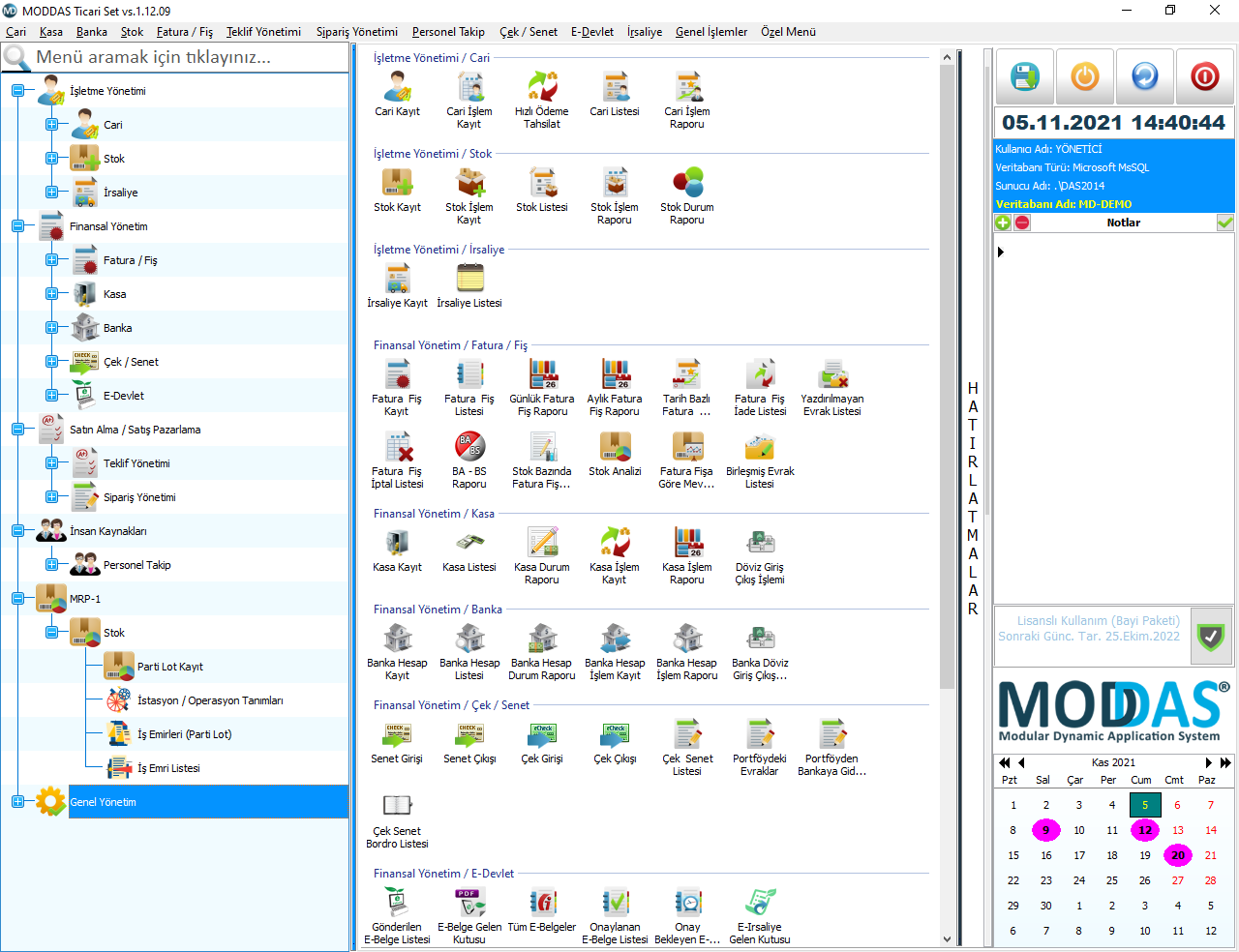Jump back one year in calendar
1239x952 pixels.
1005,762
